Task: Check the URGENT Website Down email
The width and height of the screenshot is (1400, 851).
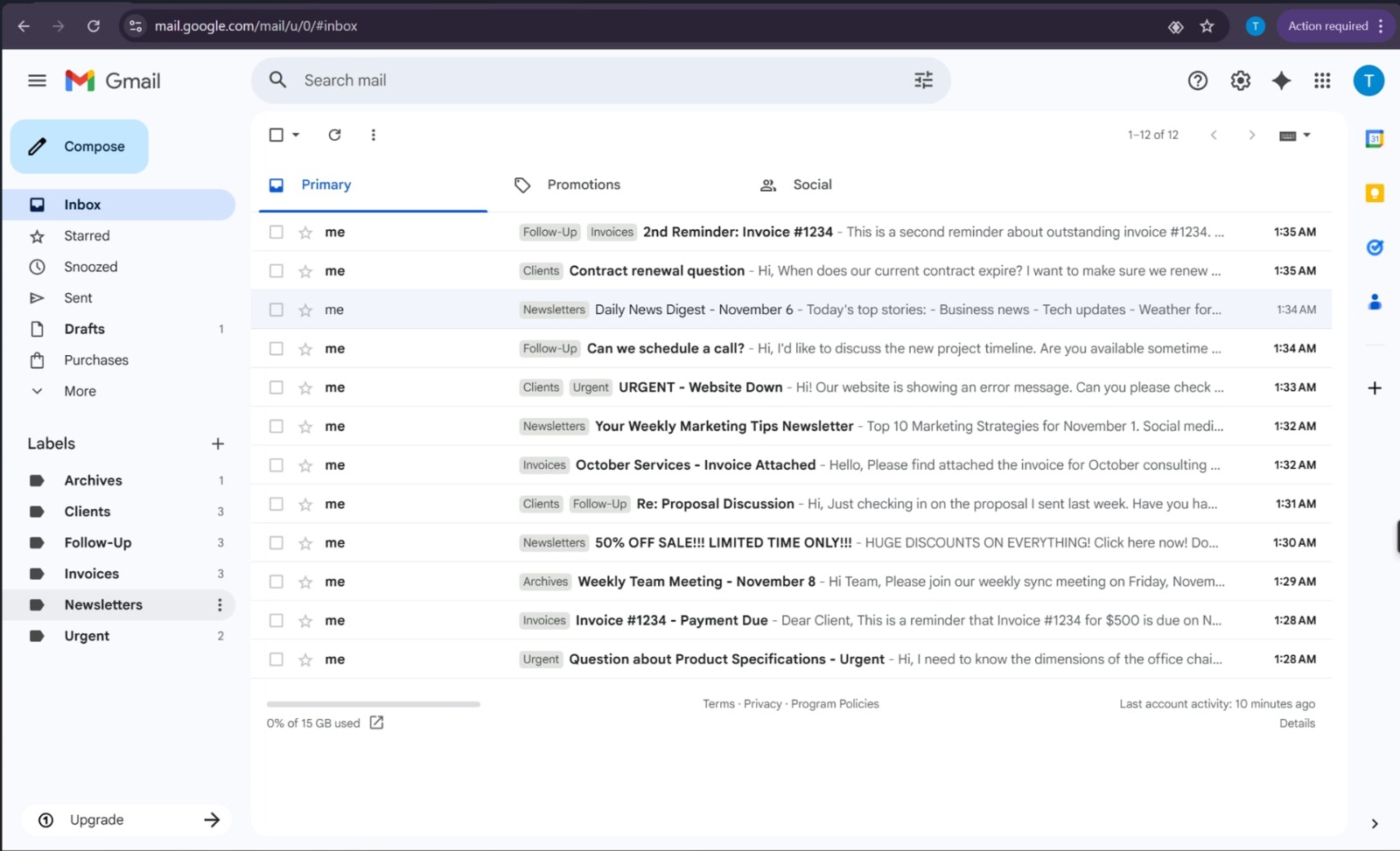Action: [x=276, y=387]
